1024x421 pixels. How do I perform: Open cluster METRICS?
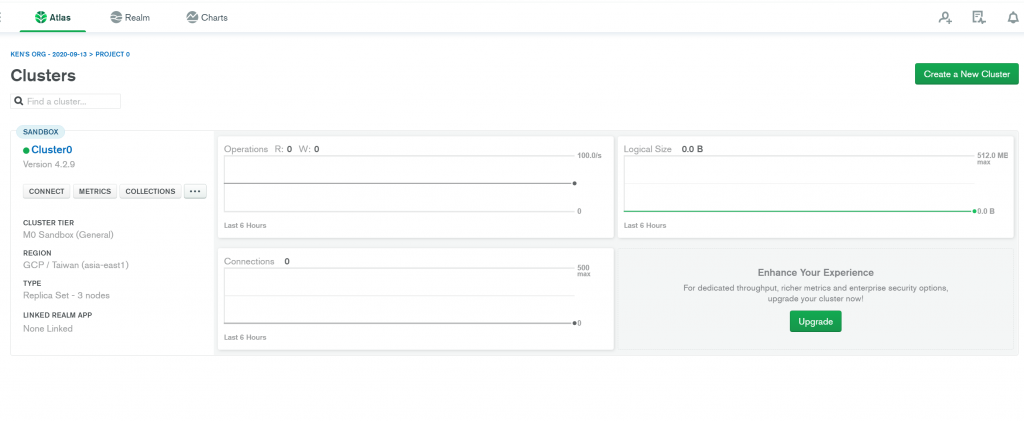(x=95, y=191)
